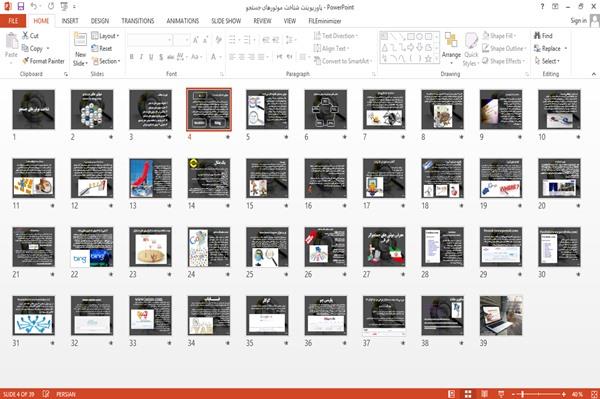The image size is (600, 399).
Task: Click the Slide Sorter view icon
Action: pyautogui.click(x=468, y=394)
